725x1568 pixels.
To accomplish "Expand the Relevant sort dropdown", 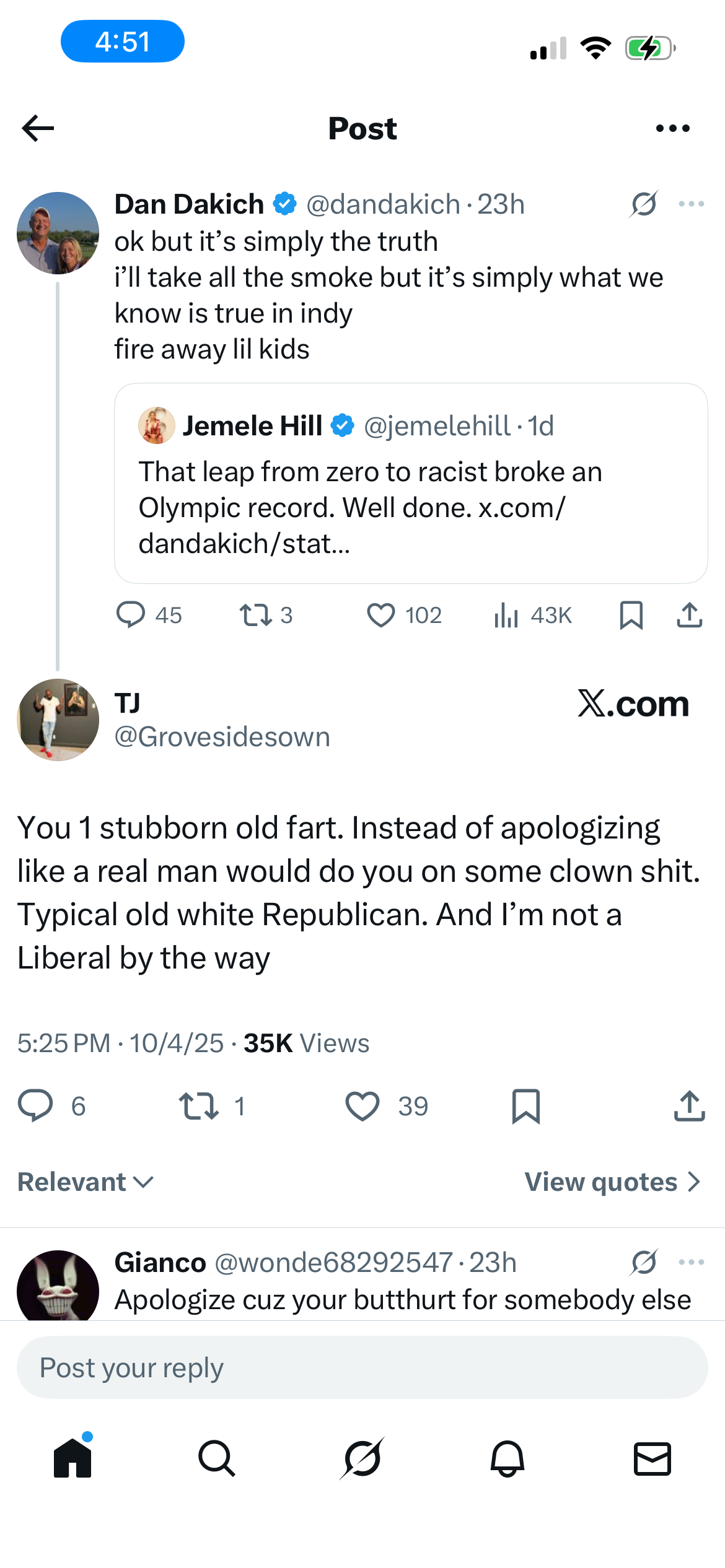I will (86, 1182).
